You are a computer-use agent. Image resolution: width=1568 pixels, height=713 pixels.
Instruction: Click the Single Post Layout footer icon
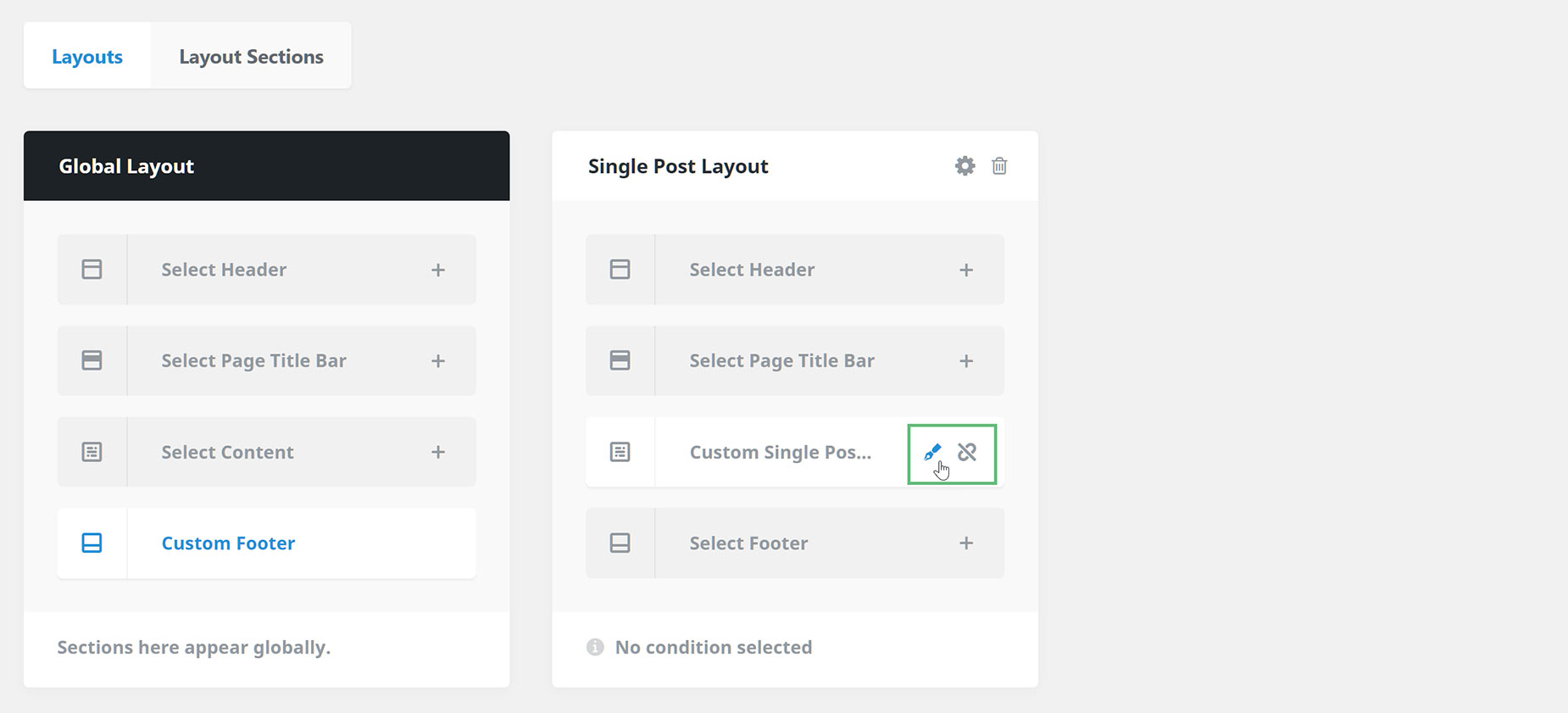620,543
